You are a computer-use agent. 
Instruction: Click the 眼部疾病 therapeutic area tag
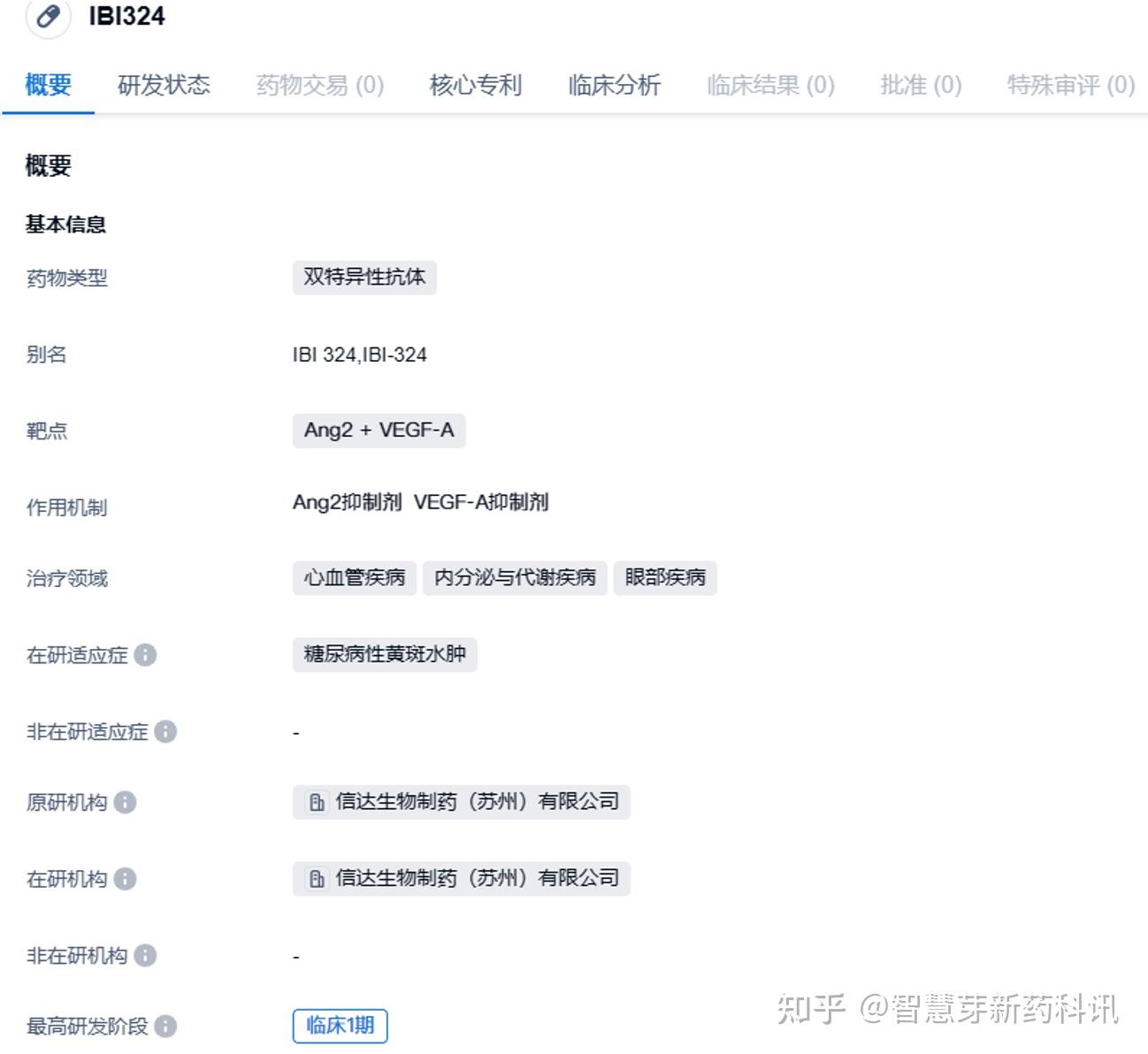tap(665, 577)
